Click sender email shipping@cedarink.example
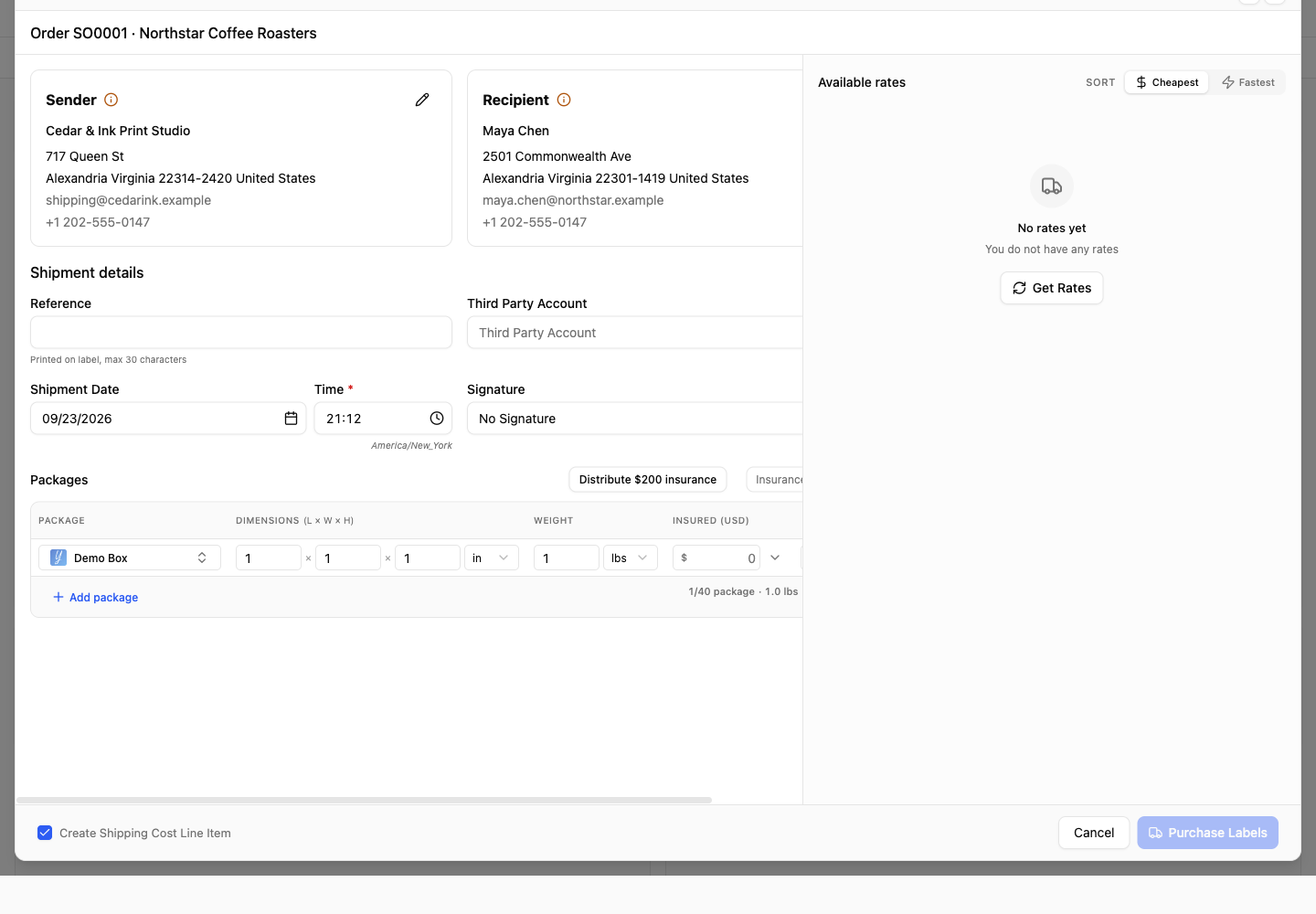 tap(129, 200)
